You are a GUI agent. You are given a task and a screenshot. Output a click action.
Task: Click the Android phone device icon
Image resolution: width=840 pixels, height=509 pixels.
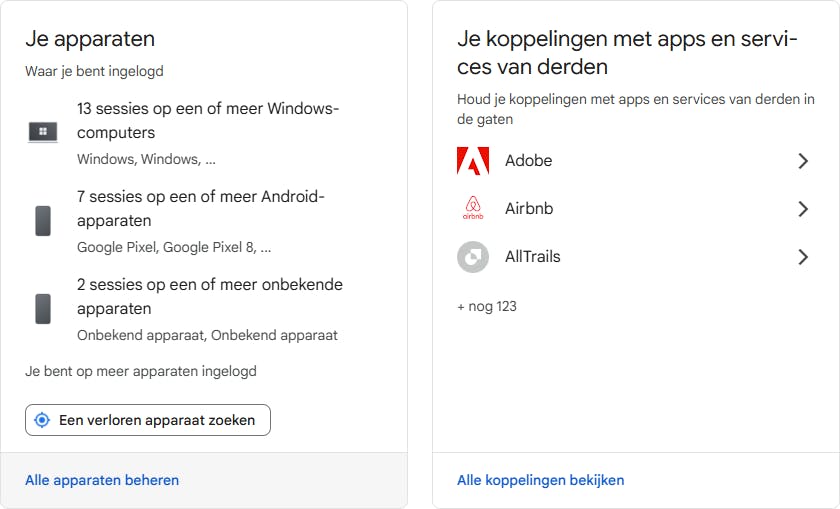43,220
